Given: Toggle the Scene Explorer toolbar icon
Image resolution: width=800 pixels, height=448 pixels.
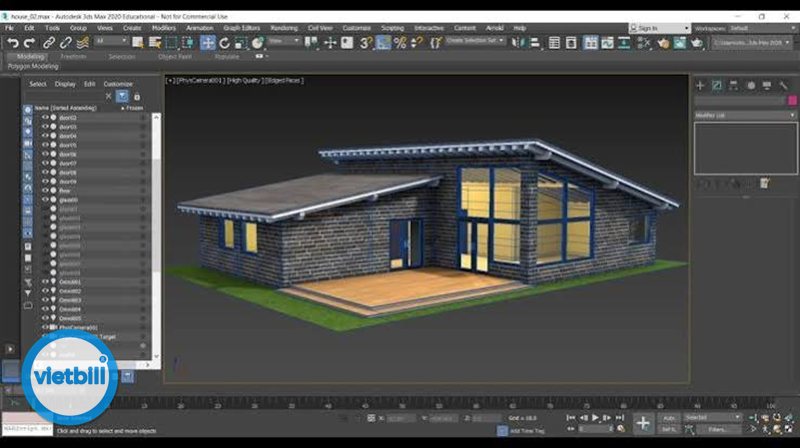Looking at the screenshot, I should (554, 43).
